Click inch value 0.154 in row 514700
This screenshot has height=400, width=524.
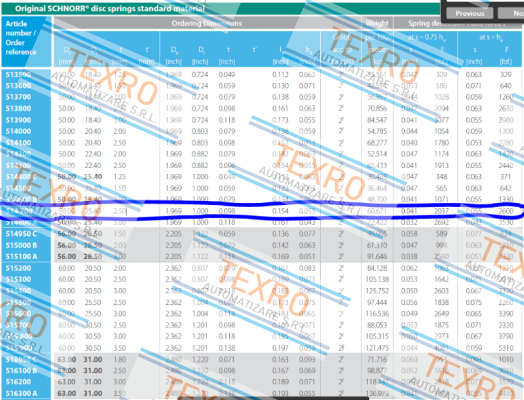(x=280, y=211)
